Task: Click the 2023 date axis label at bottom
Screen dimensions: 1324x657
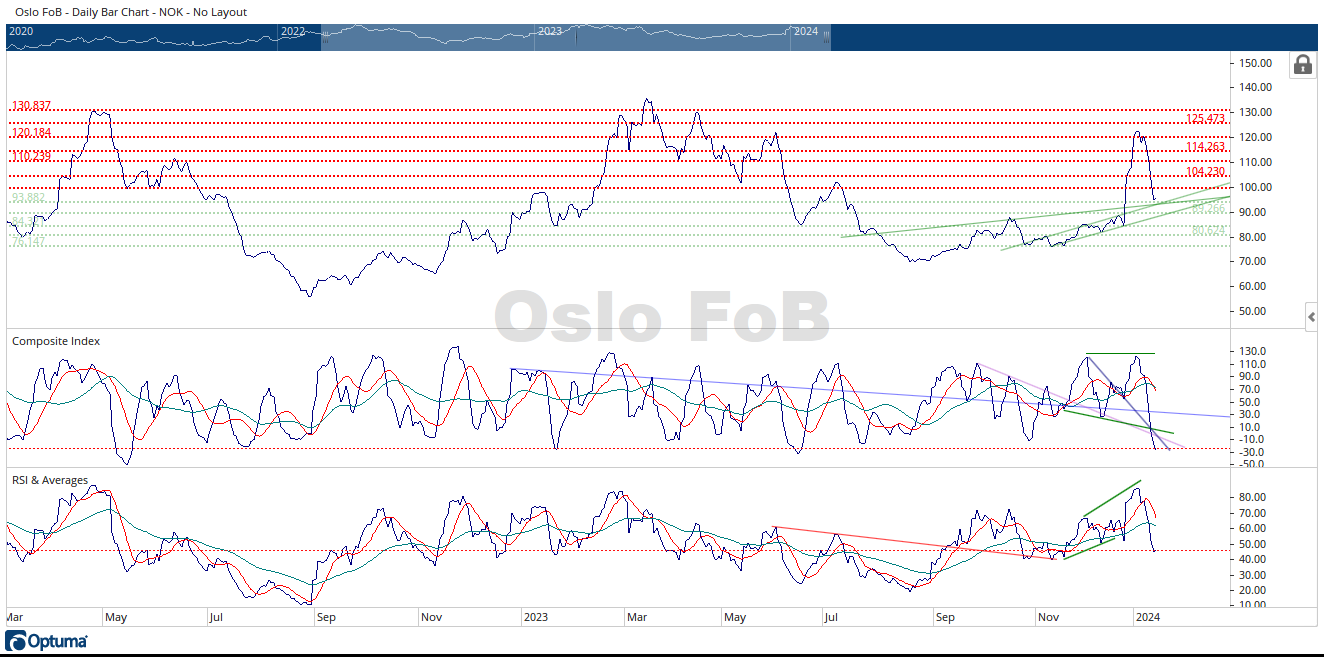Action: (x=536, y=618)
